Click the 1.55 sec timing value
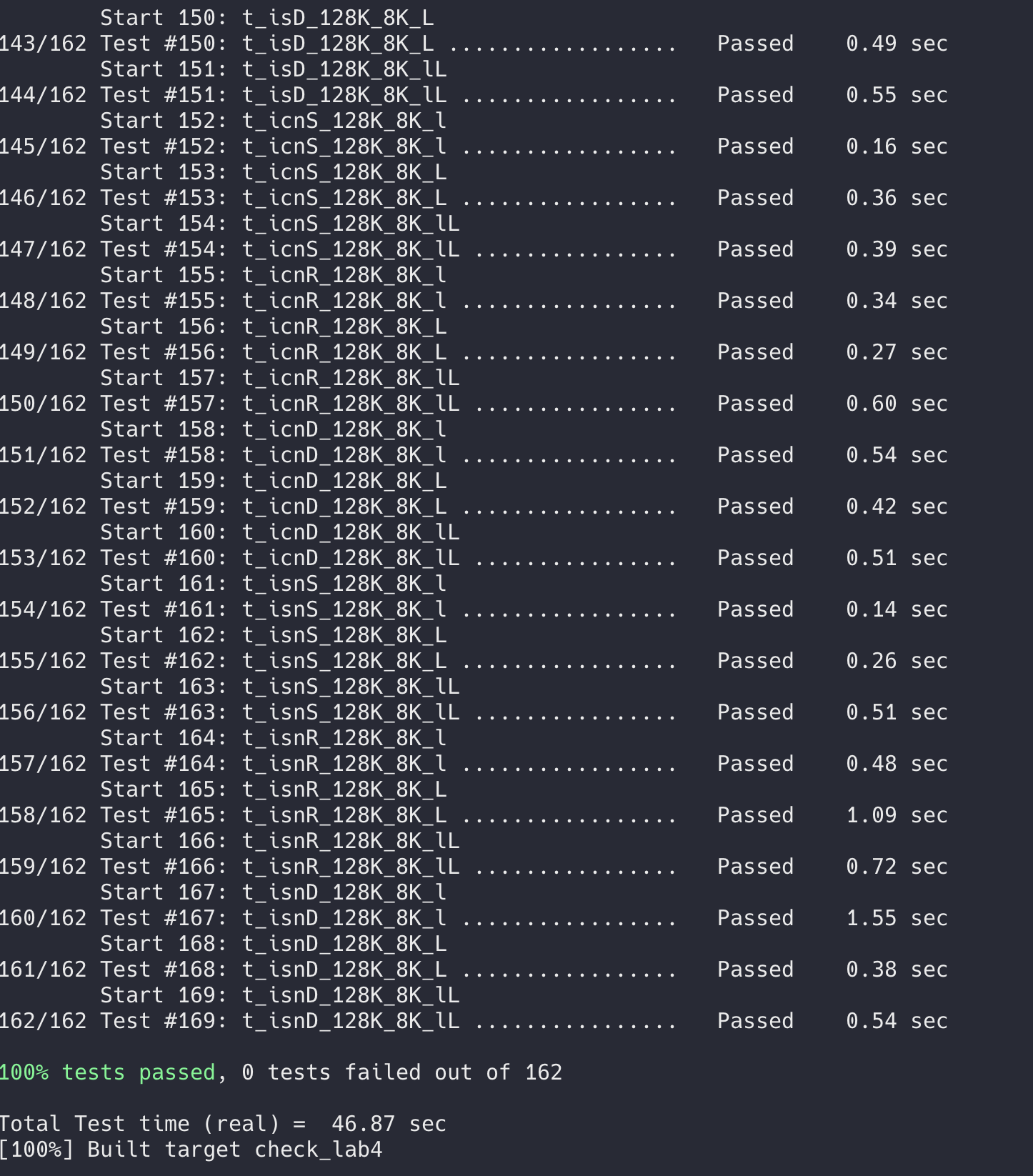 point(897,918)
